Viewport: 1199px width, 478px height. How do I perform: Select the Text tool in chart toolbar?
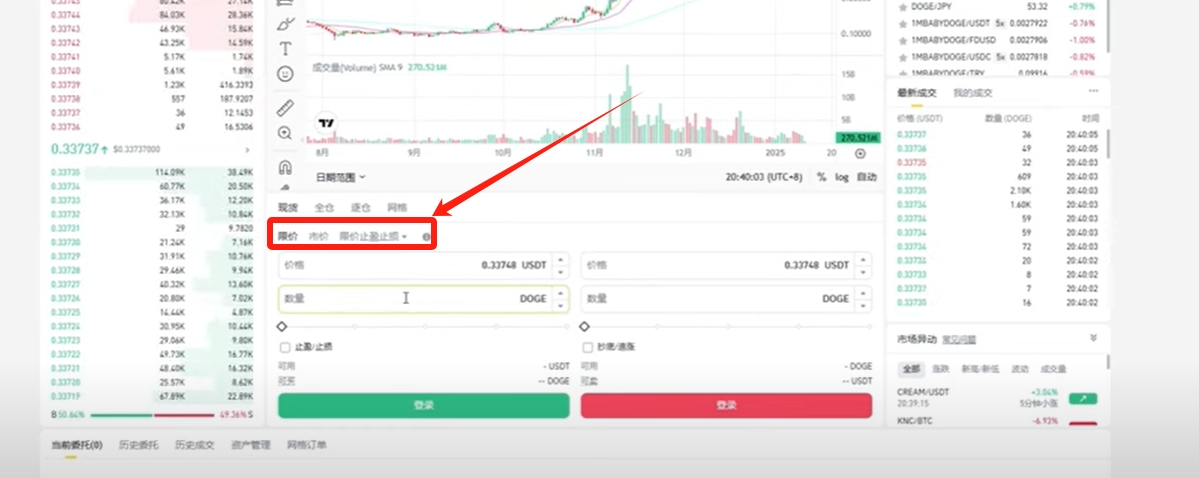[x=285, y=49]
